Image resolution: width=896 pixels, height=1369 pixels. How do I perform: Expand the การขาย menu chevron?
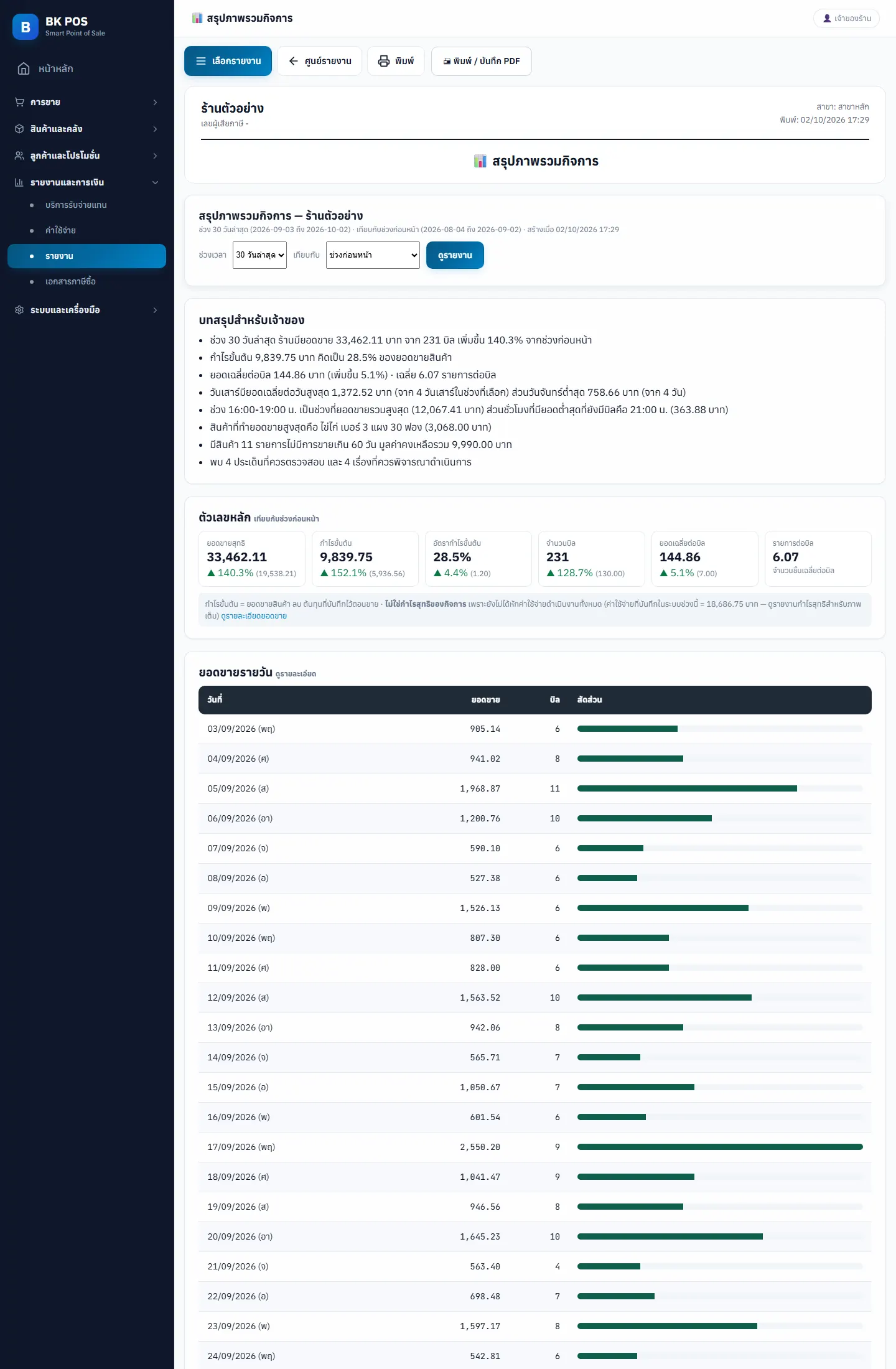pos(155,102)
